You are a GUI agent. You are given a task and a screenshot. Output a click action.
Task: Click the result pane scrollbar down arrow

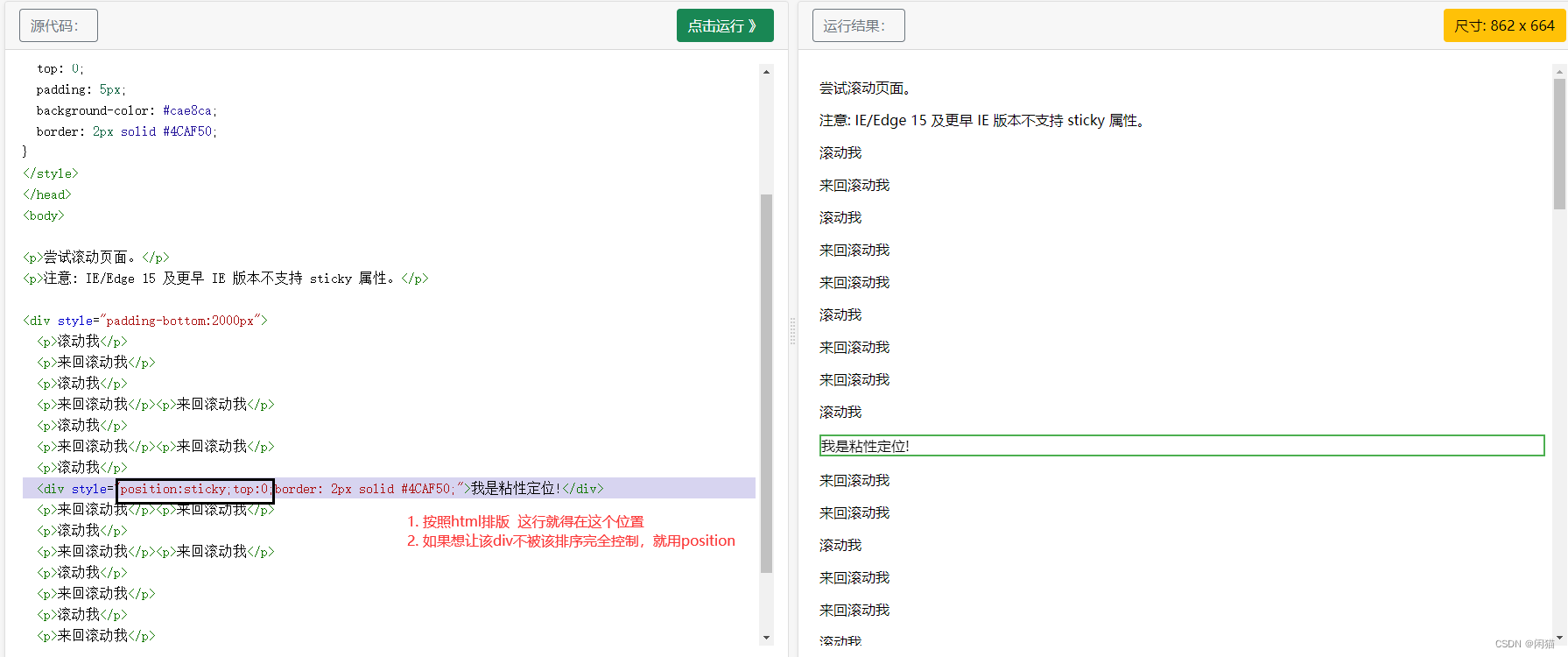(x=1559, y=638)
